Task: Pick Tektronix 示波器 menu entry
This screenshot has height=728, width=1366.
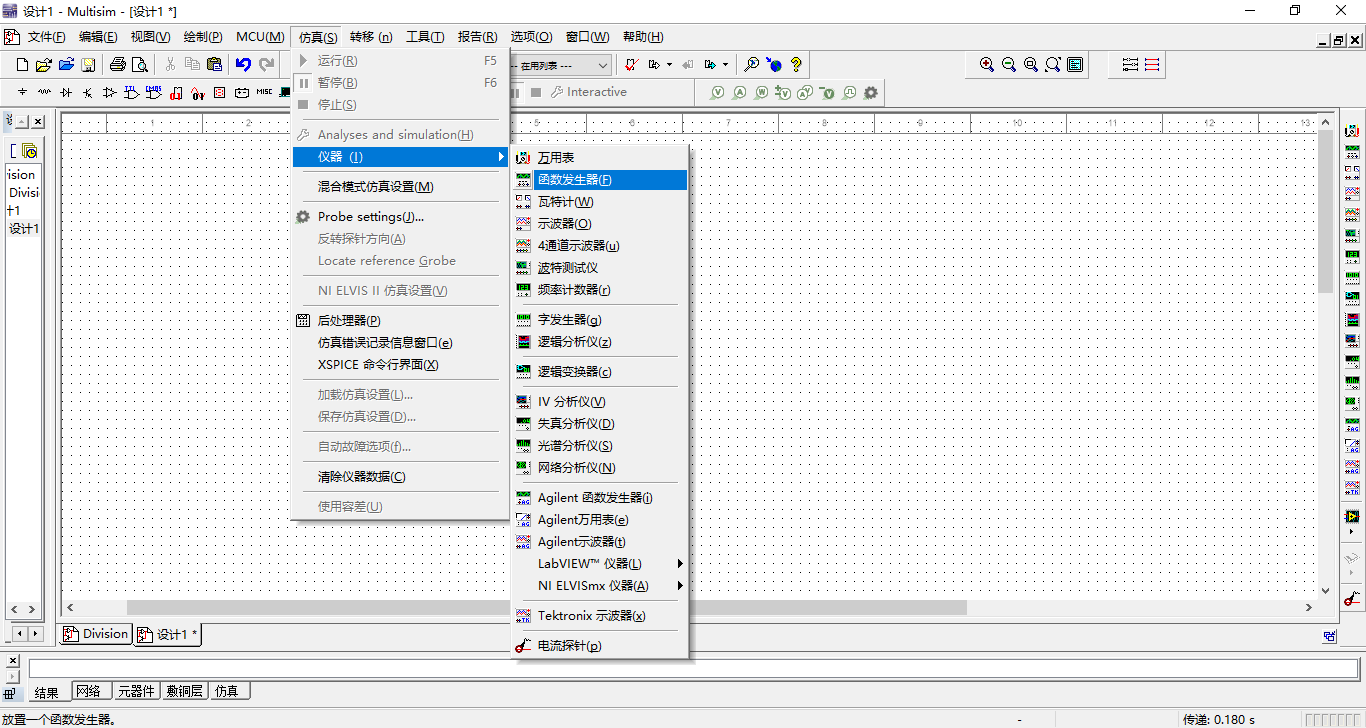Action: pyautogui.click(x=599, y=616)
